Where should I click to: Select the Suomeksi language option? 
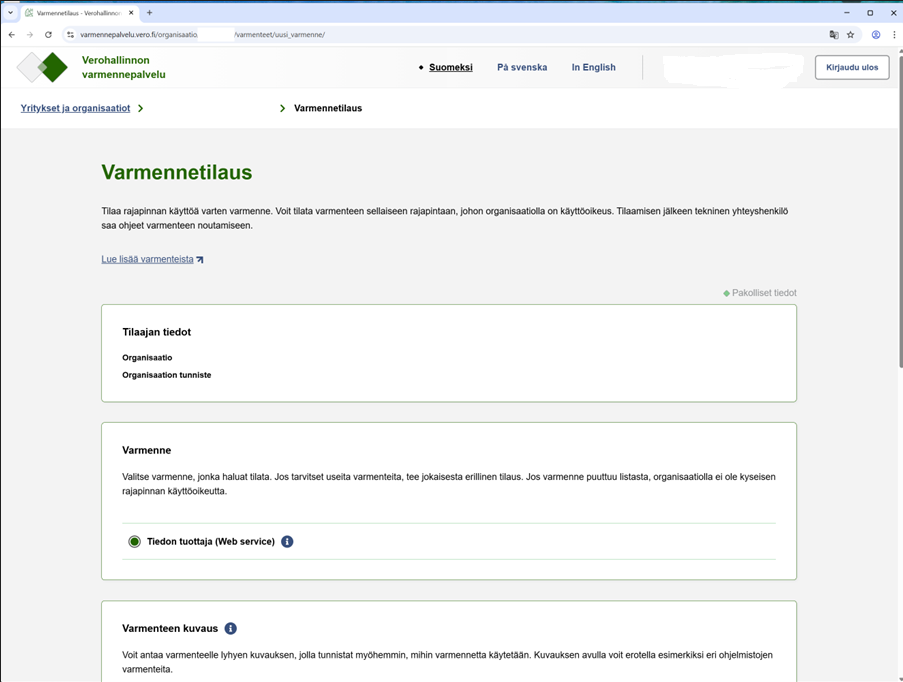point(450,68)
